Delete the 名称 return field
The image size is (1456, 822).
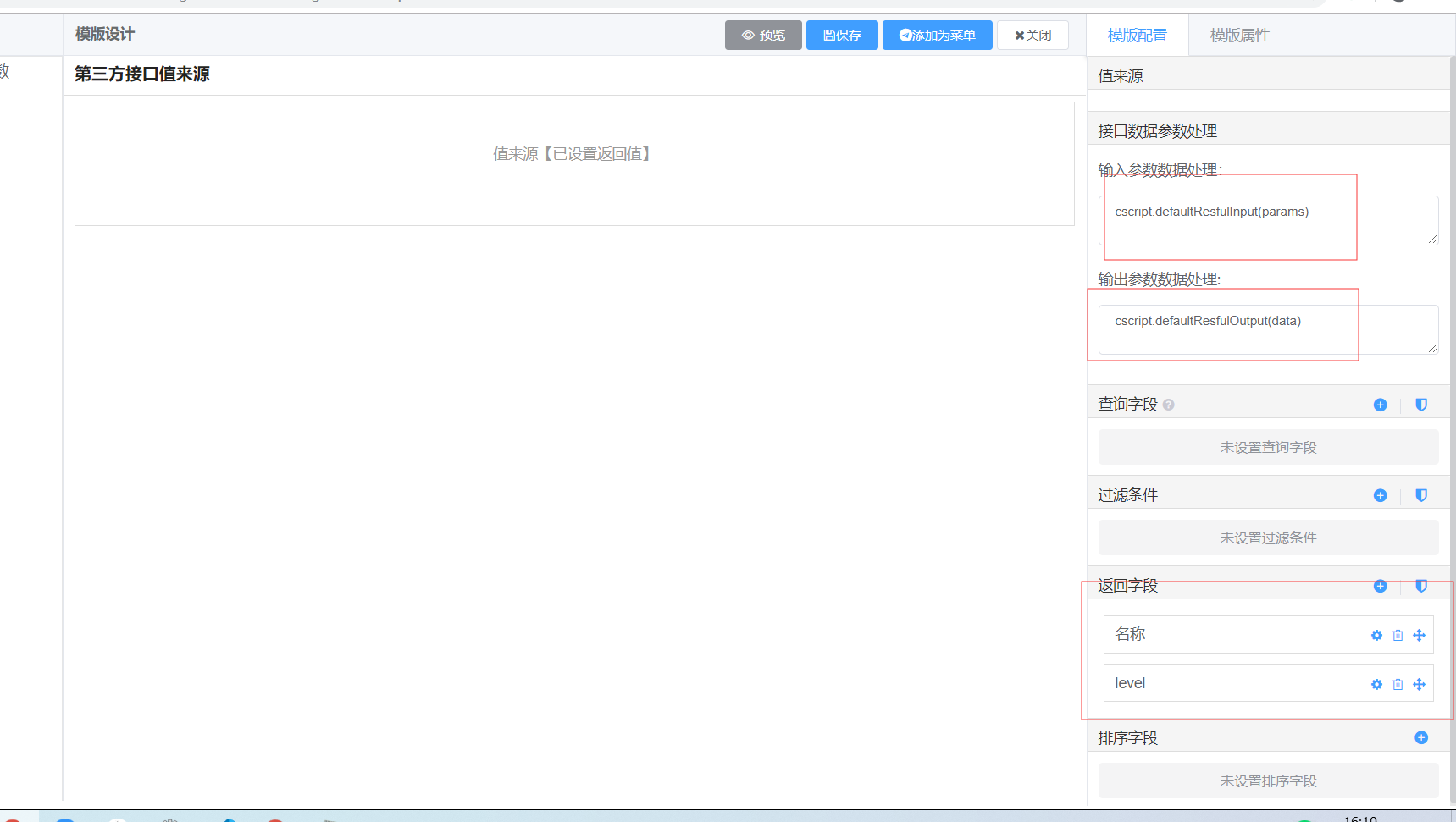tap(1398, 635)
